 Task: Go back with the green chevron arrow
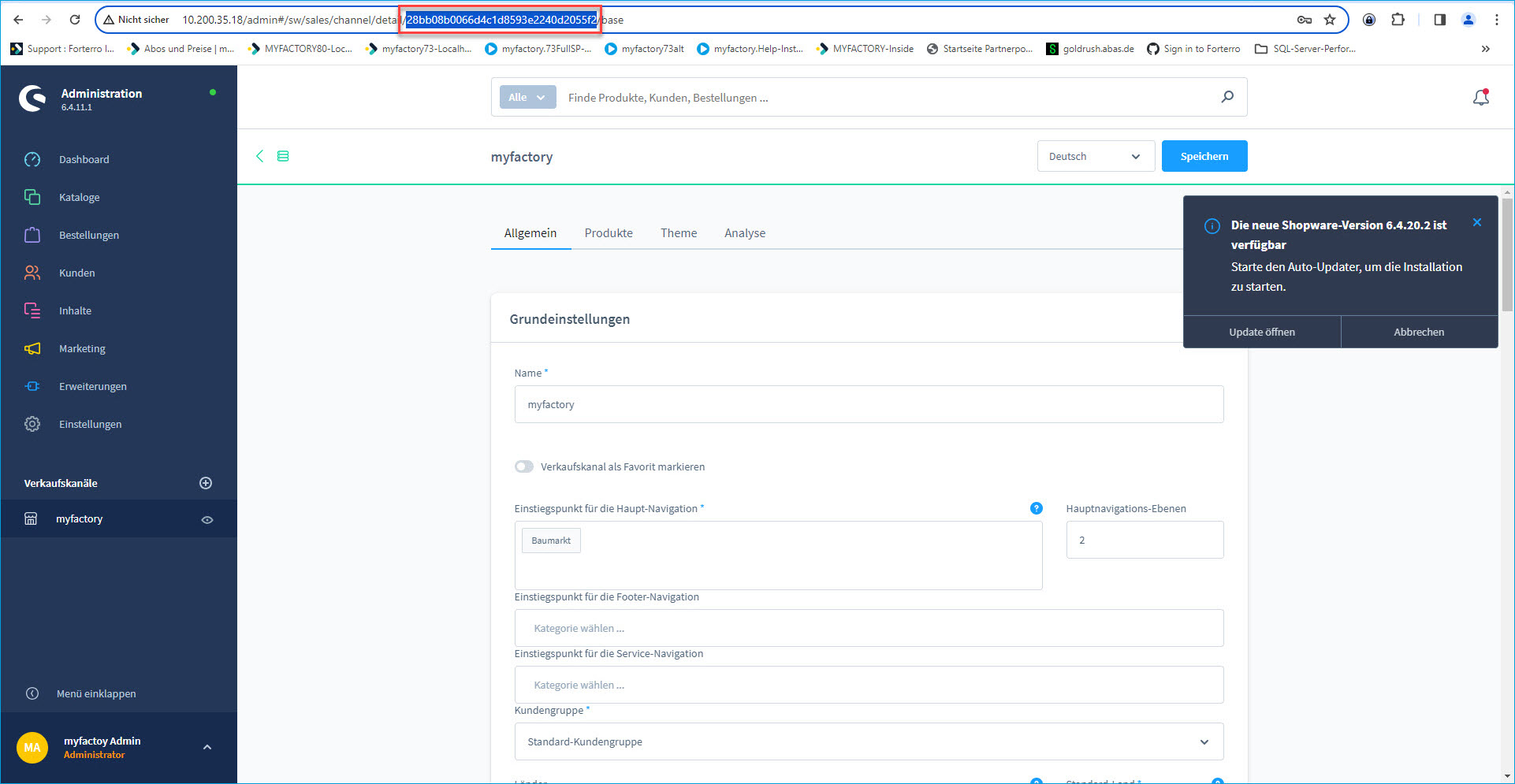click(x=259, y=156)
